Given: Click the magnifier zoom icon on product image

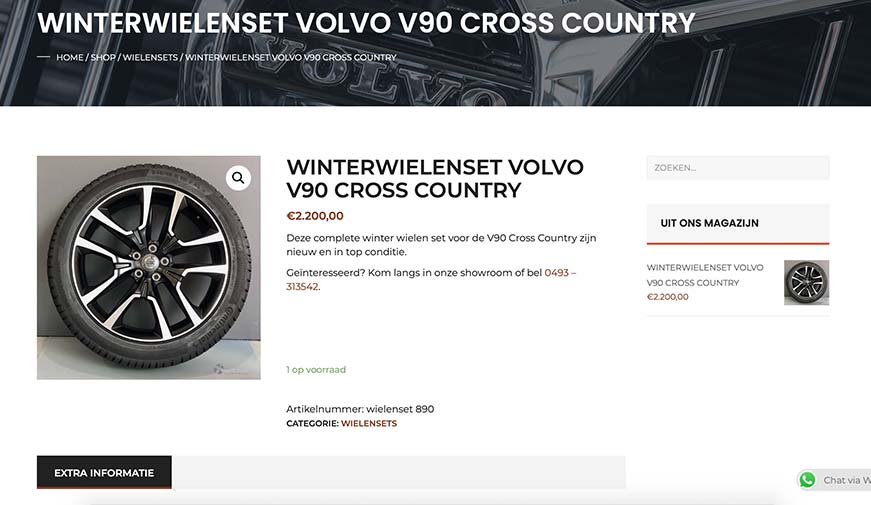Looking at the screenshot, I should tap(238, 178).
